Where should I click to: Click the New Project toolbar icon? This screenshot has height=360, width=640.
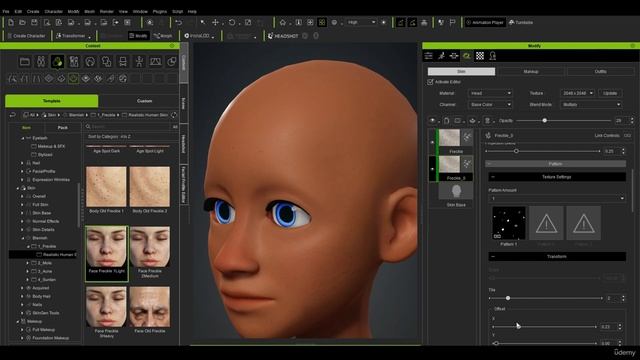click(11, 22)
